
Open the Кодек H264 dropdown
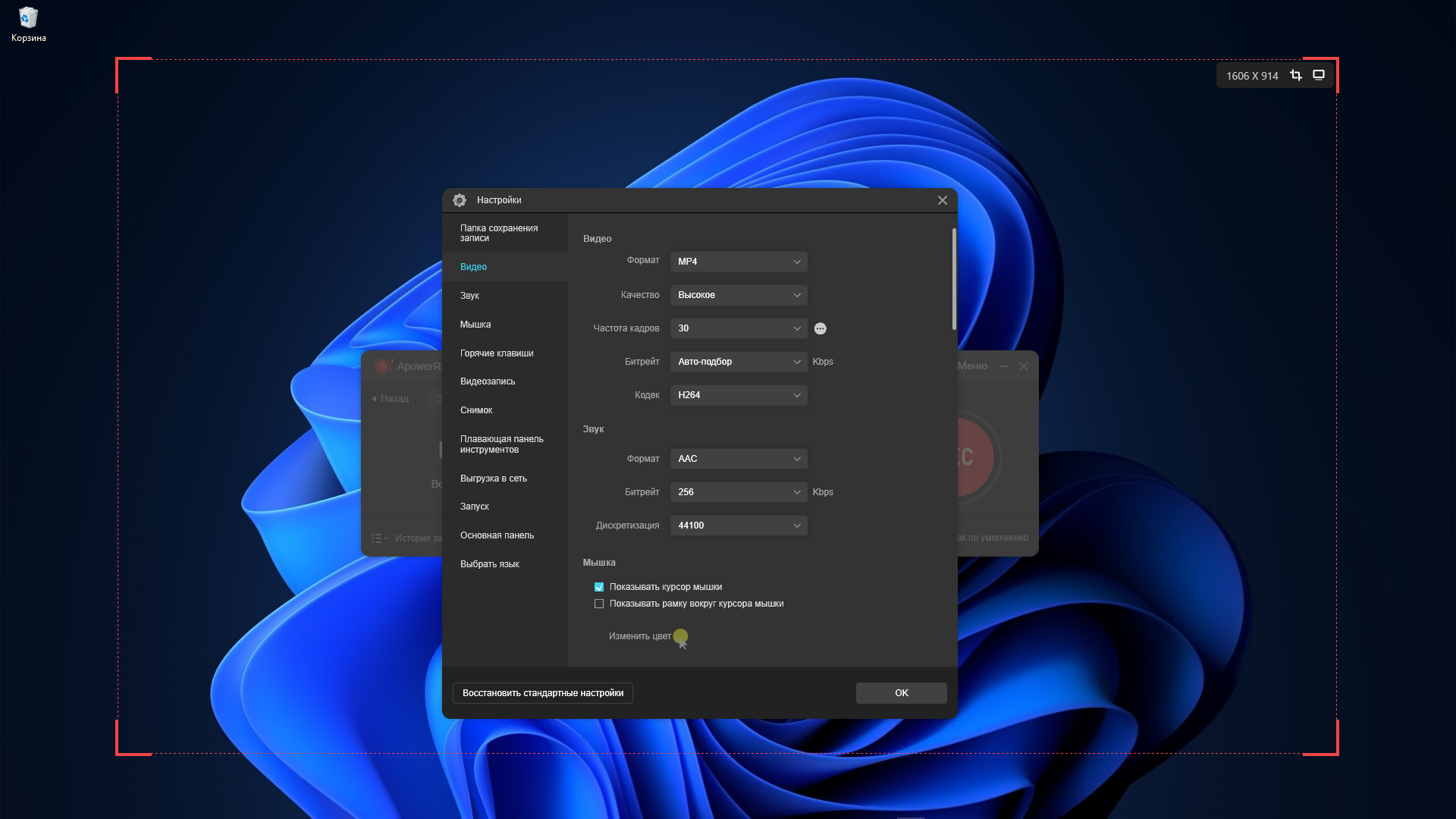point(739,395)
